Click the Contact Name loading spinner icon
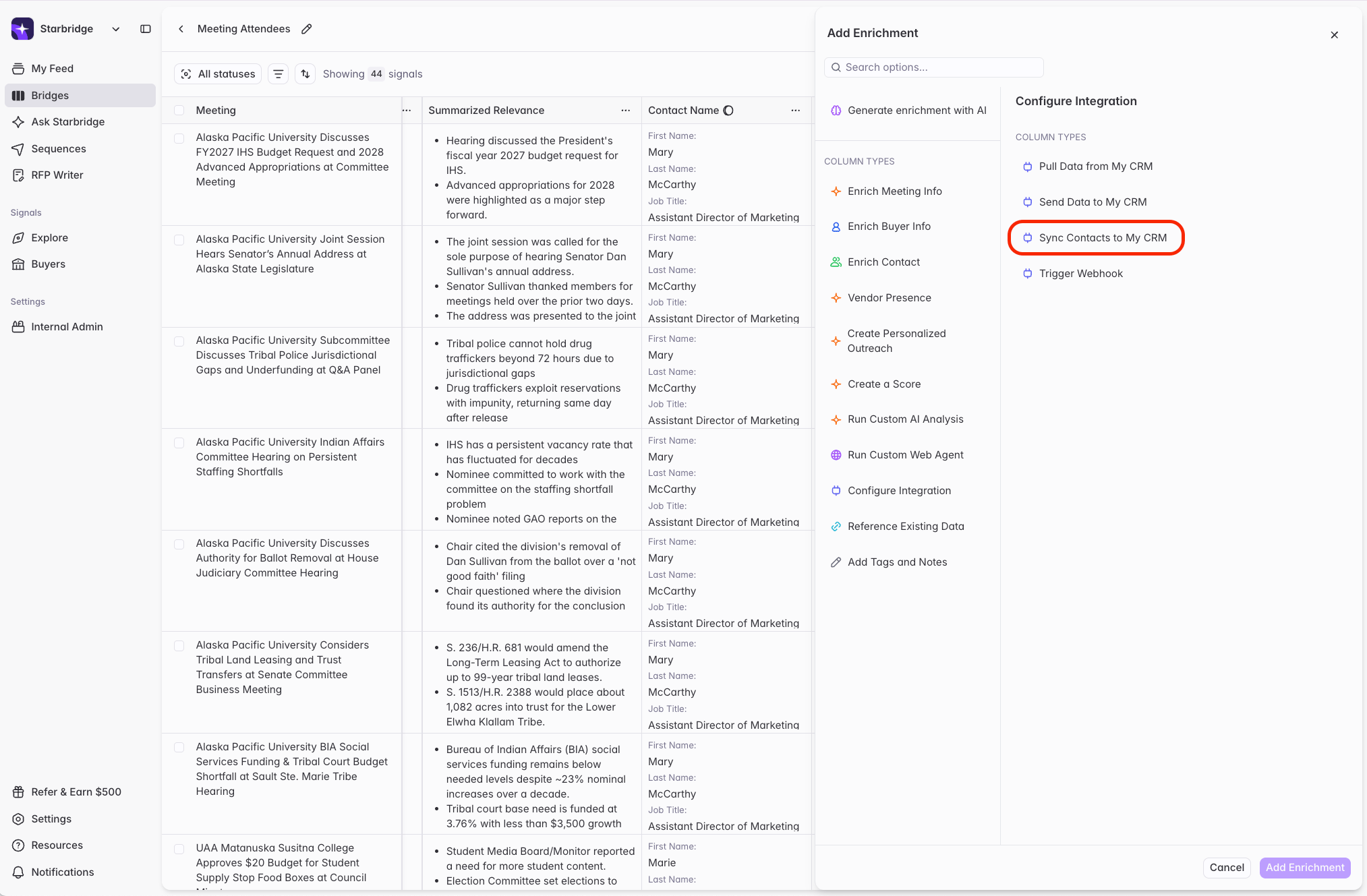 click(x=728, y=111)
